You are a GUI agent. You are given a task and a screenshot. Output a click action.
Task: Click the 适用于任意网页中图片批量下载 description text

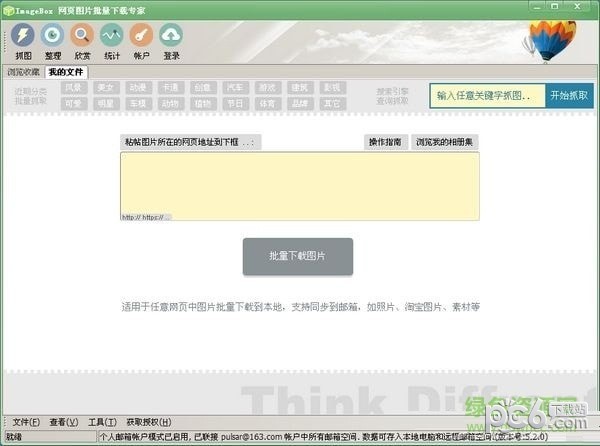click(300, 307)
